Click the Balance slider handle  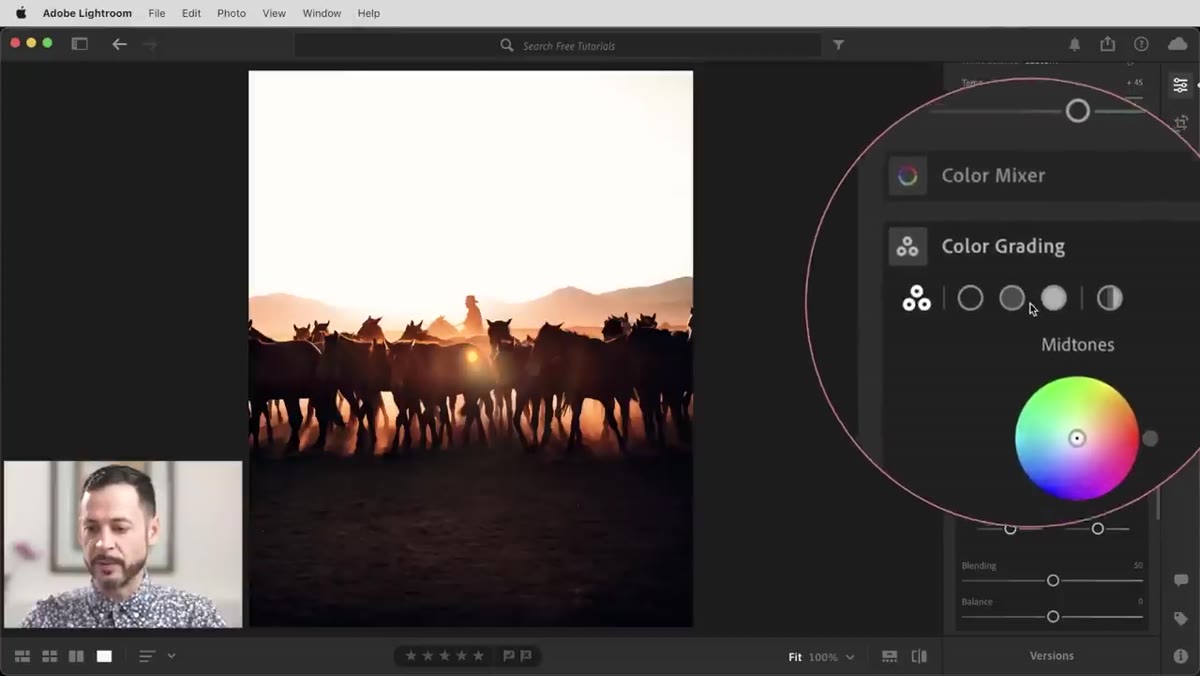(1053, 617)
